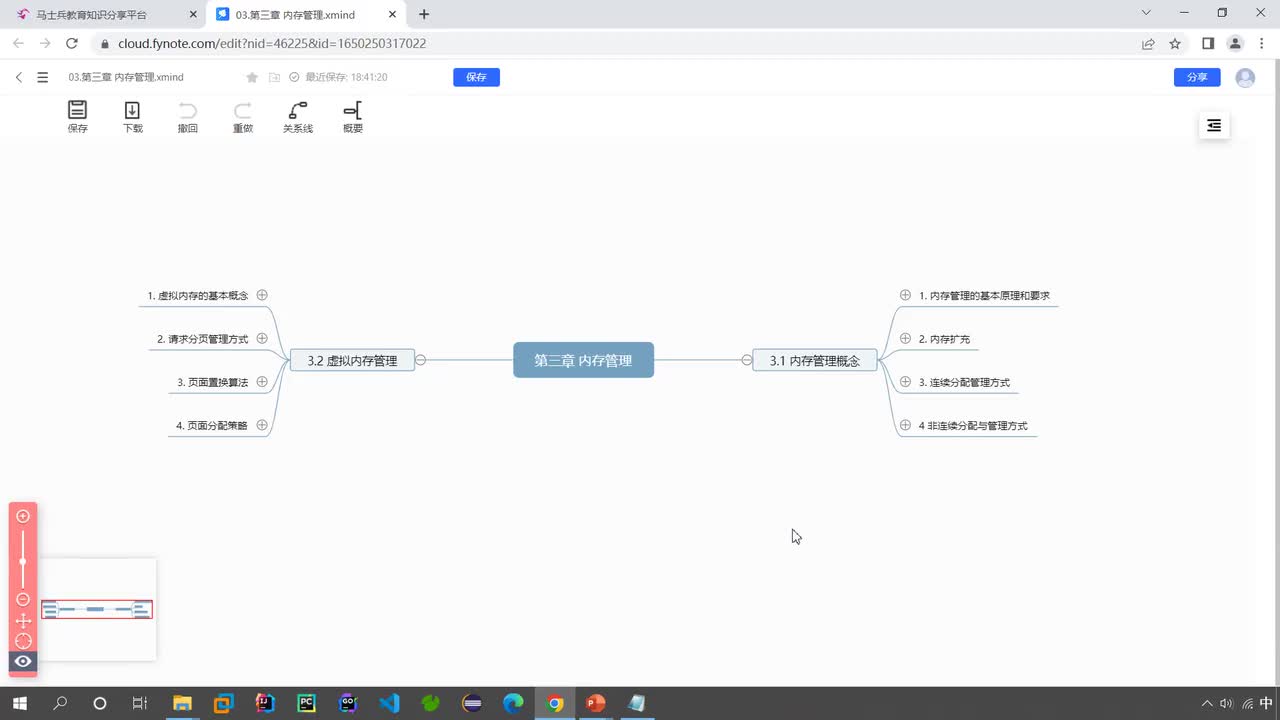The width and height of the screenshot is (1280, 720).
Task: Open the Chrome tab search dropdown arrow
Action: 1146,13
